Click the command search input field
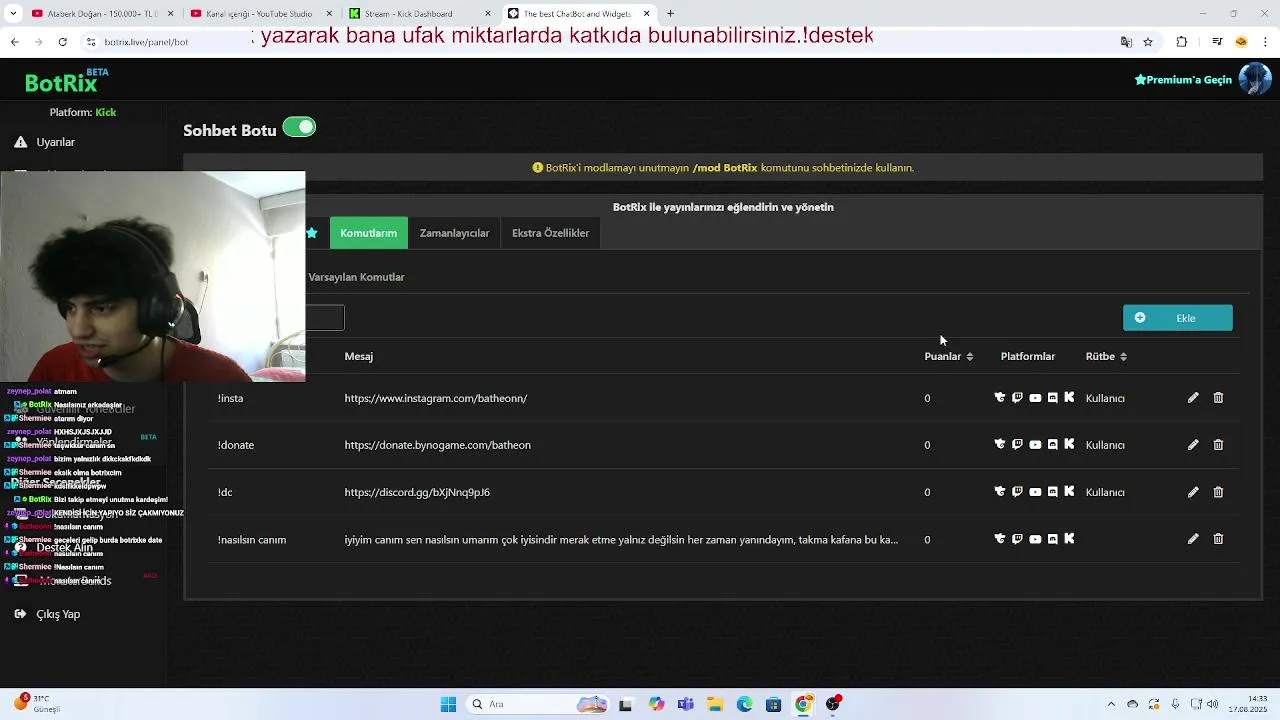The image size is (1280, 720). (x=325, y=318)
